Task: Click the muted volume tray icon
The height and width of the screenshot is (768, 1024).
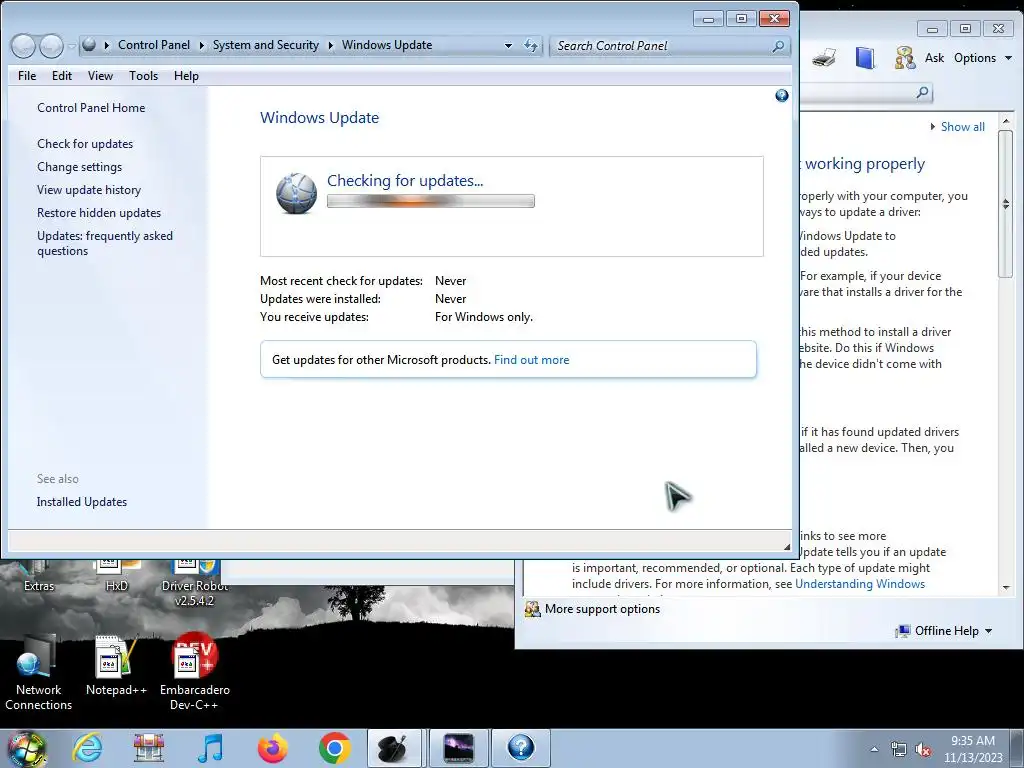Action: tap(923, 750)
